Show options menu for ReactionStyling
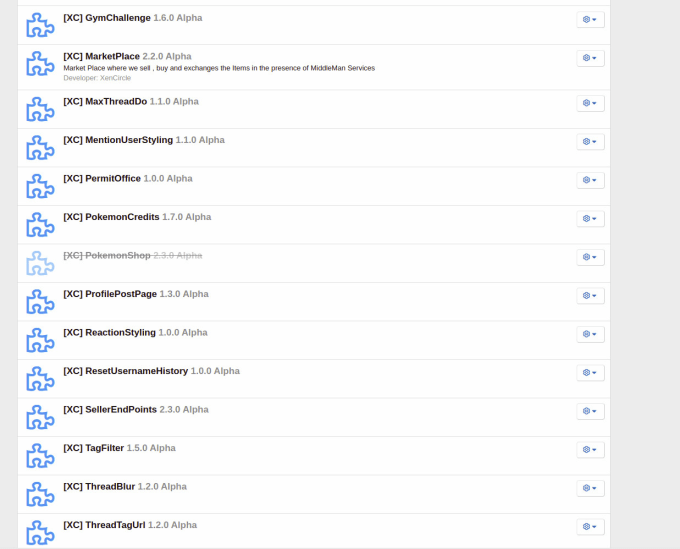The width and height of the screenshot is (680, 549). coord(590,334)
